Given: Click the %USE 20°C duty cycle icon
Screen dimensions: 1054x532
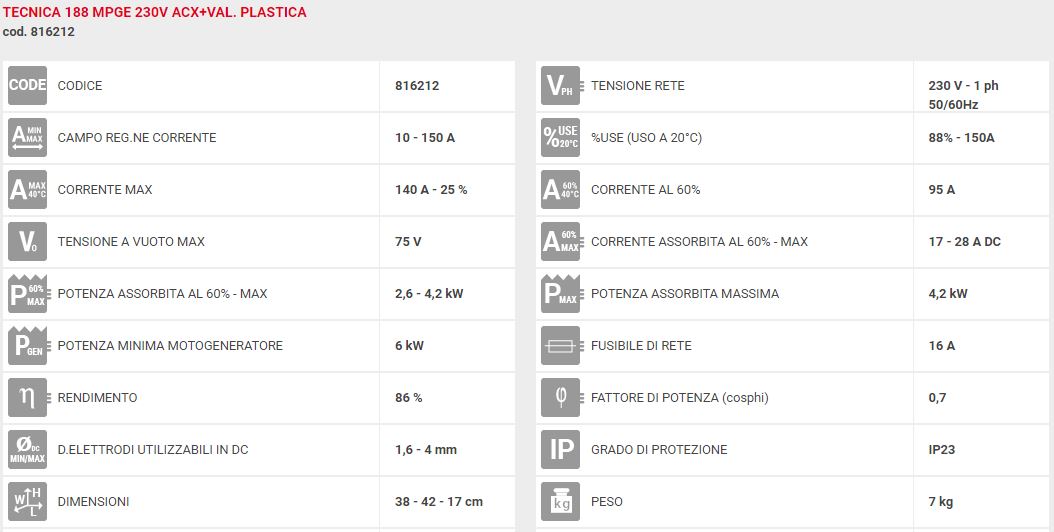Looking at the screenshot, I should click(561, 137).
